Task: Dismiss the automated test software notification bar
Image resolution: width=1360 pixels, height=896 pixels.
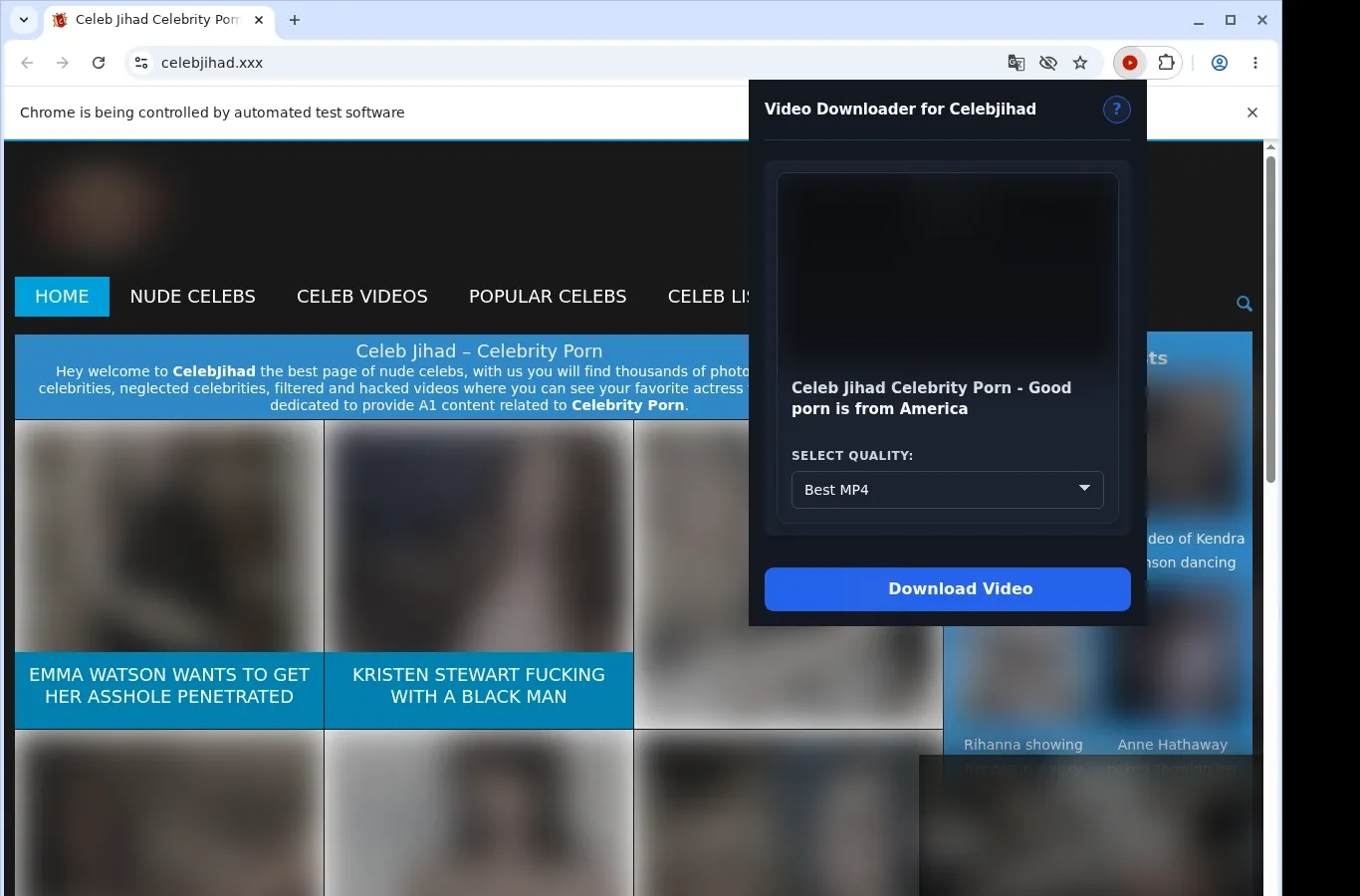Action: point(1252,112)
